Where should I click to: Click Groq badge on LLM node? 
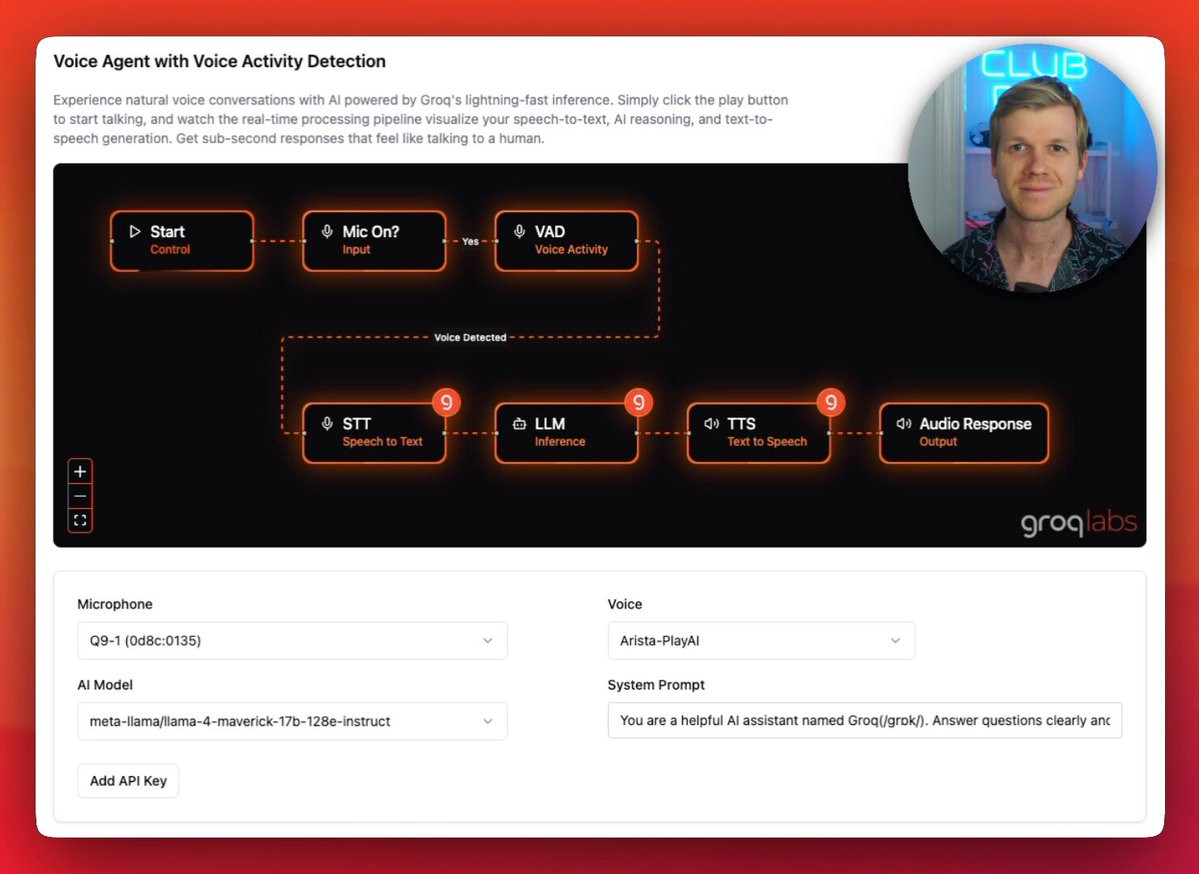(x=638, y=402)
